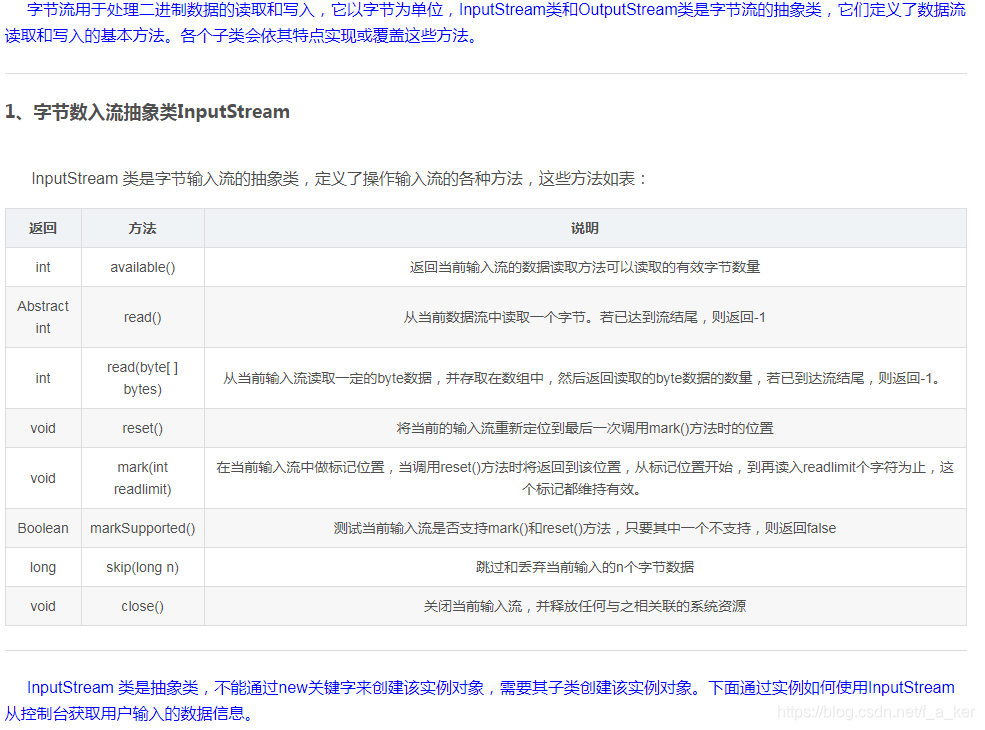Click the reset() method row
The height and width of the screenshot is (730, 985).
point(142,428)
